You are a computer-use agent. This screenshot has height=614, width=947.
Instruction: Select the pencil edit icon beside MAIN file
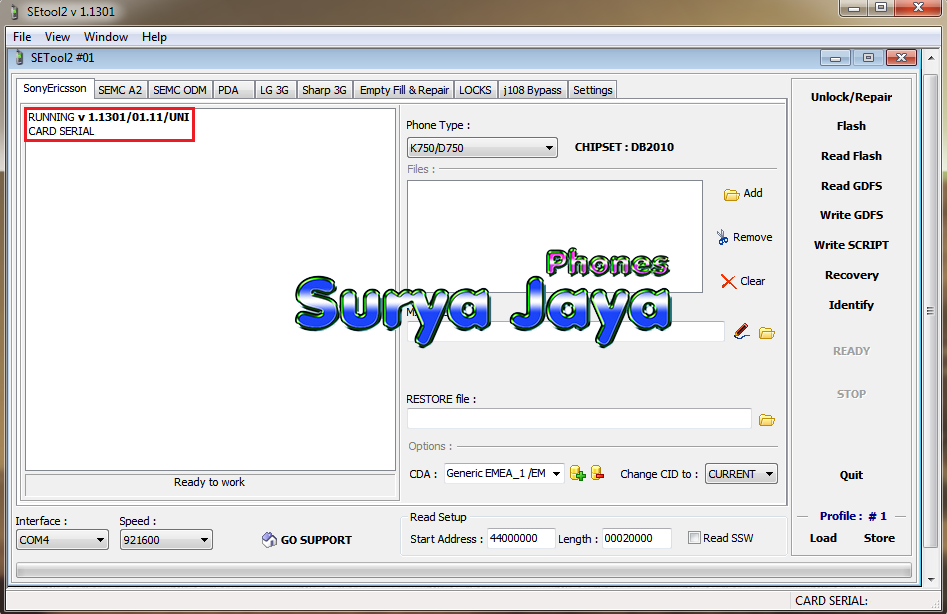pyautogui.click(x=741, y=331)
